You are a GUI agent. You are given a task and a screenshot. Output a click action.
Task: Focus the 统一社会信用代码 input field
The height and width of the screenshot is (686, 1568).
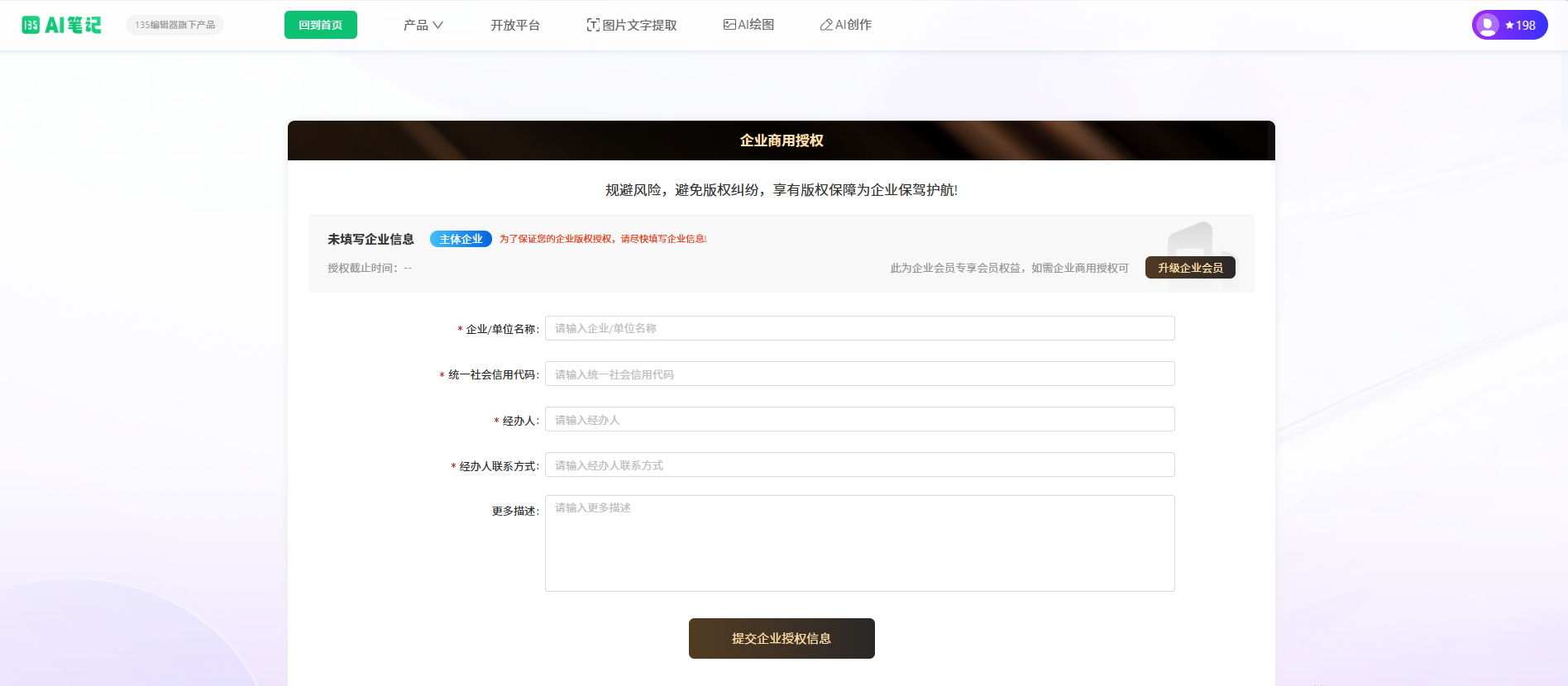click(859, 374)
